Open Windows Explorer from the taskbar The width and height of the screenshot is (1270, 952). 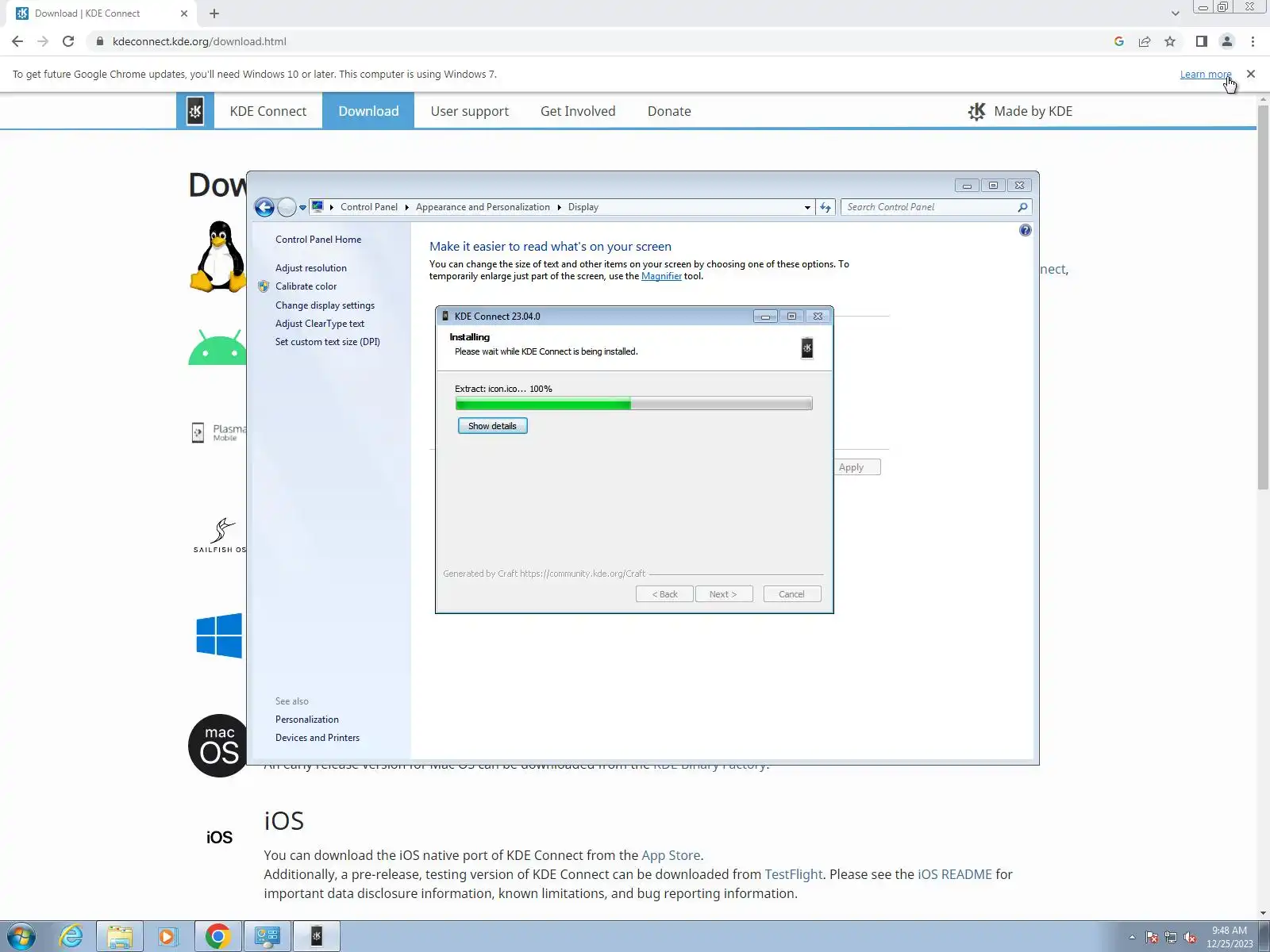(120, 936)
